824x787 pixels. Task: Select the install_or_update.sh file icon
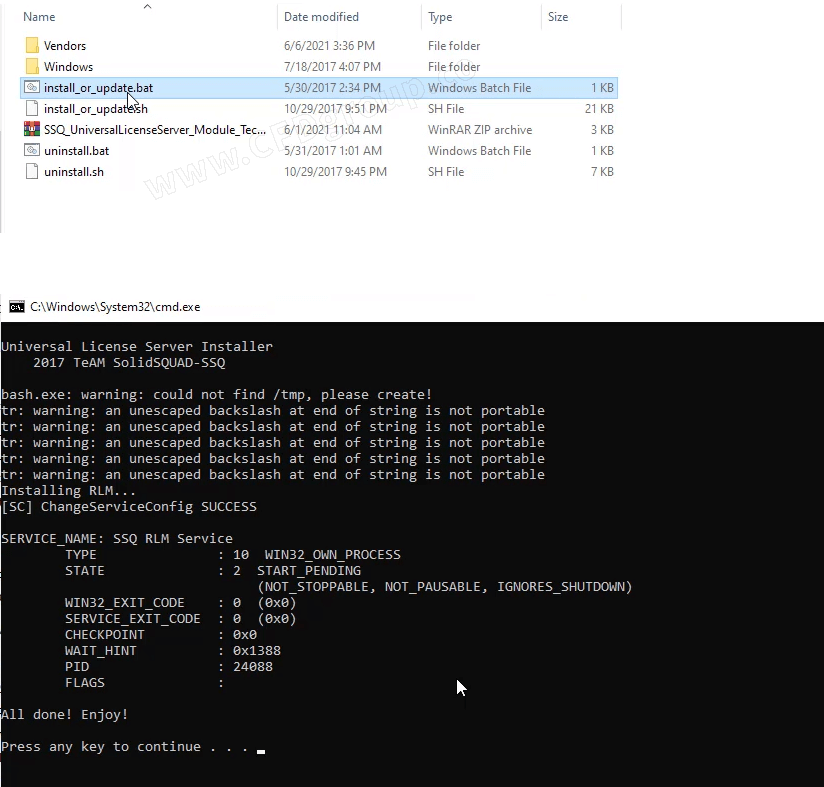click(32, 108)
